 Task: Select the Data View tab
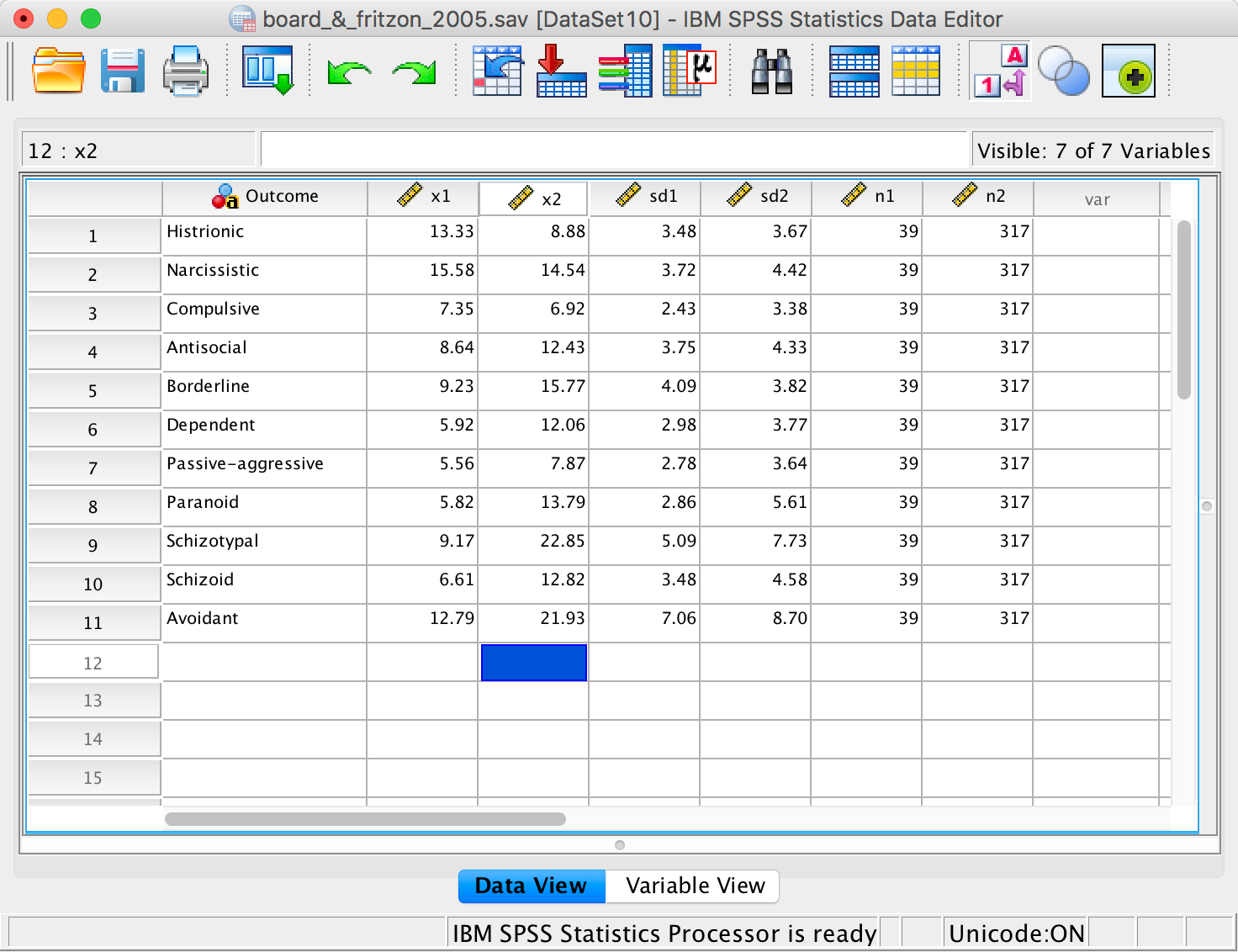point(531,886)
